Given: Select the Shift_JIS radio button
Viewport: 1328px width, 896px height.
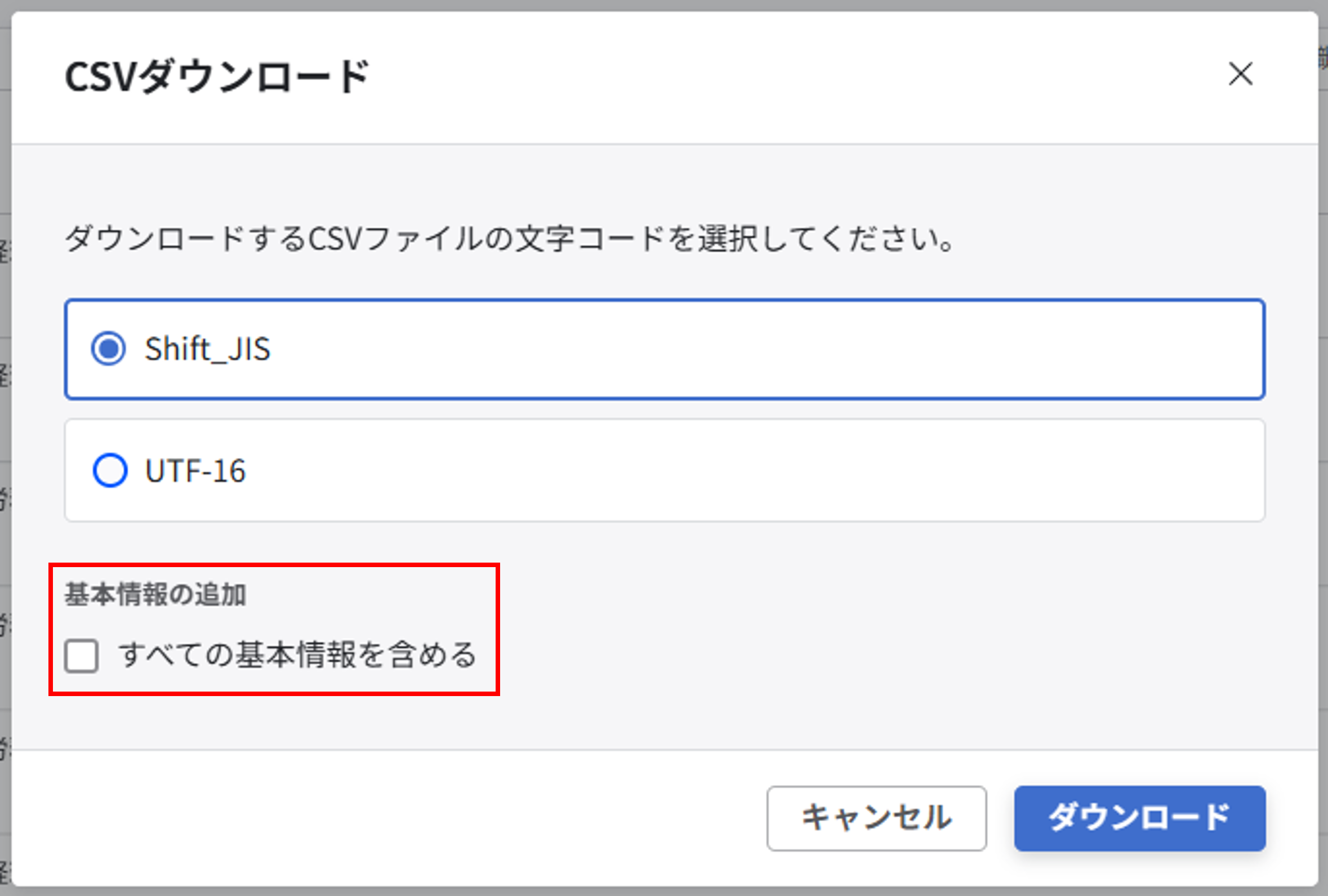Looking at the screenshot, I should [108, 349].
